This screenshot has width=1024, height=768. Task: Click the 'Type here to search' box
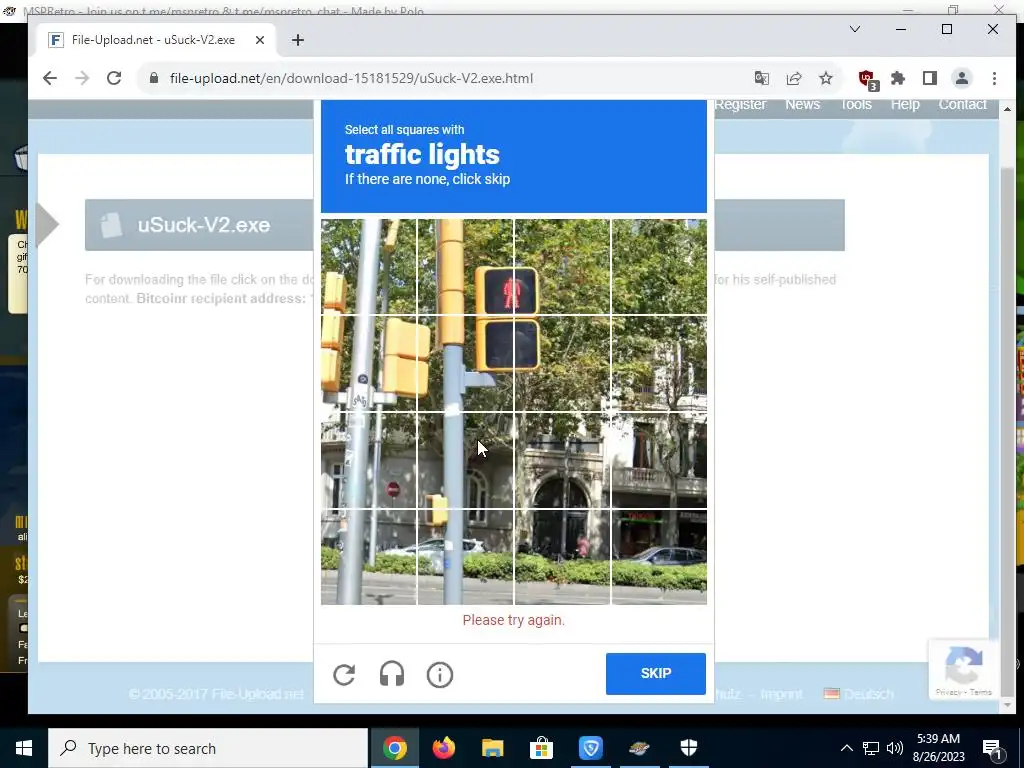[x=208, y=748]
